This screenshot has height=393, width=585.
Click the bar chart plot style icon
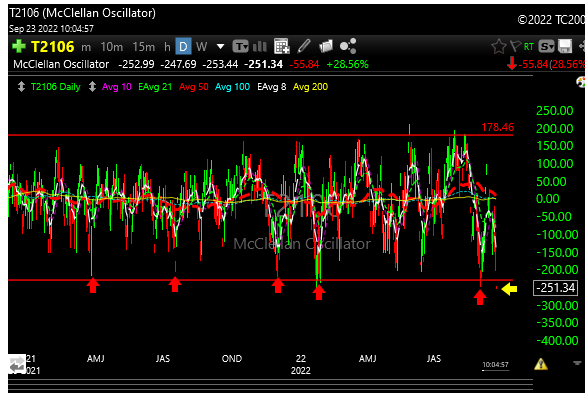coord(260,47)
